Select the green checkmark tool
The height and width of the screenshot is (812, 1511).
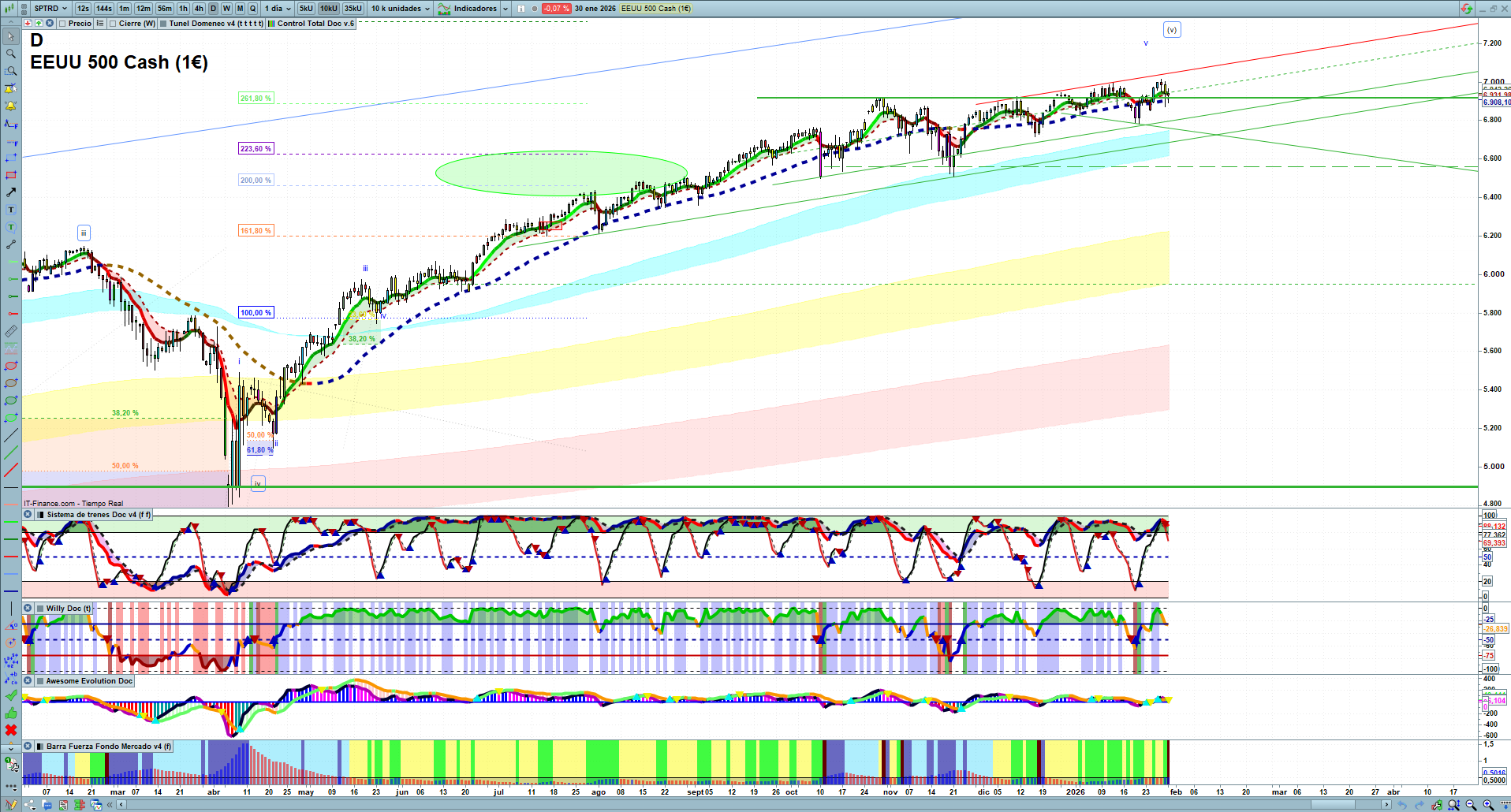click(11, 695)
